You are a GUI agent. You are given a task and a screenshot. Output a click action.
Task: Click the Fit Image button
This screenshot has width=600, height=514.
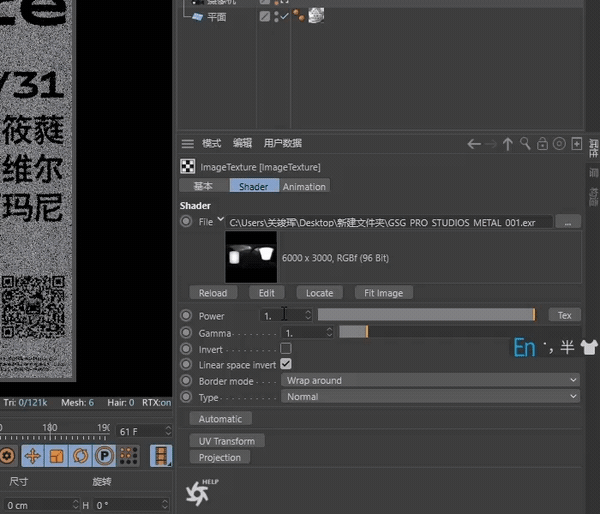click(x=383, y=293)
